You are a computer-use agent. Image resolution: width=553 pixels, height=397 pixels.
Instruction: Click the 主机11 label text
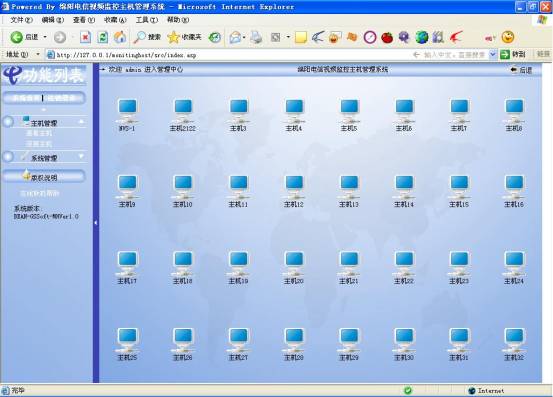(238, 204)
